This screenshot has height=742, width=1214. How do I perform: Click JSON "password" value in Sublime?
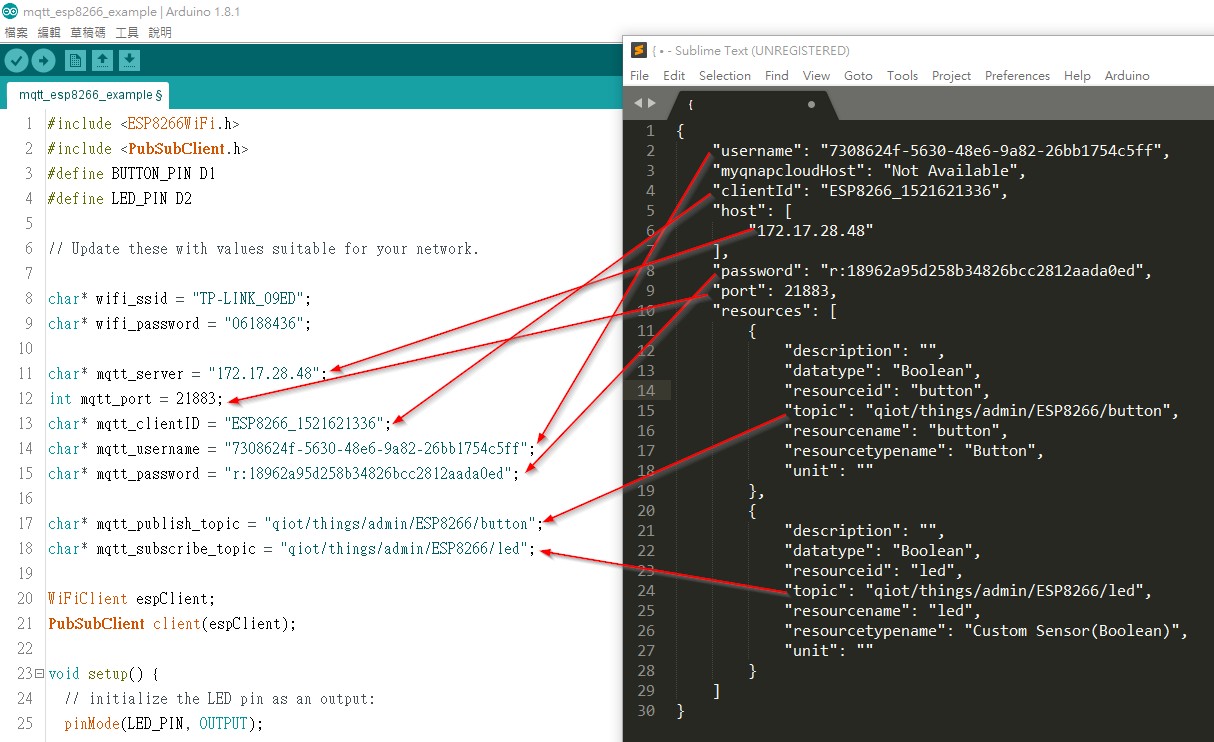(984, 271)
